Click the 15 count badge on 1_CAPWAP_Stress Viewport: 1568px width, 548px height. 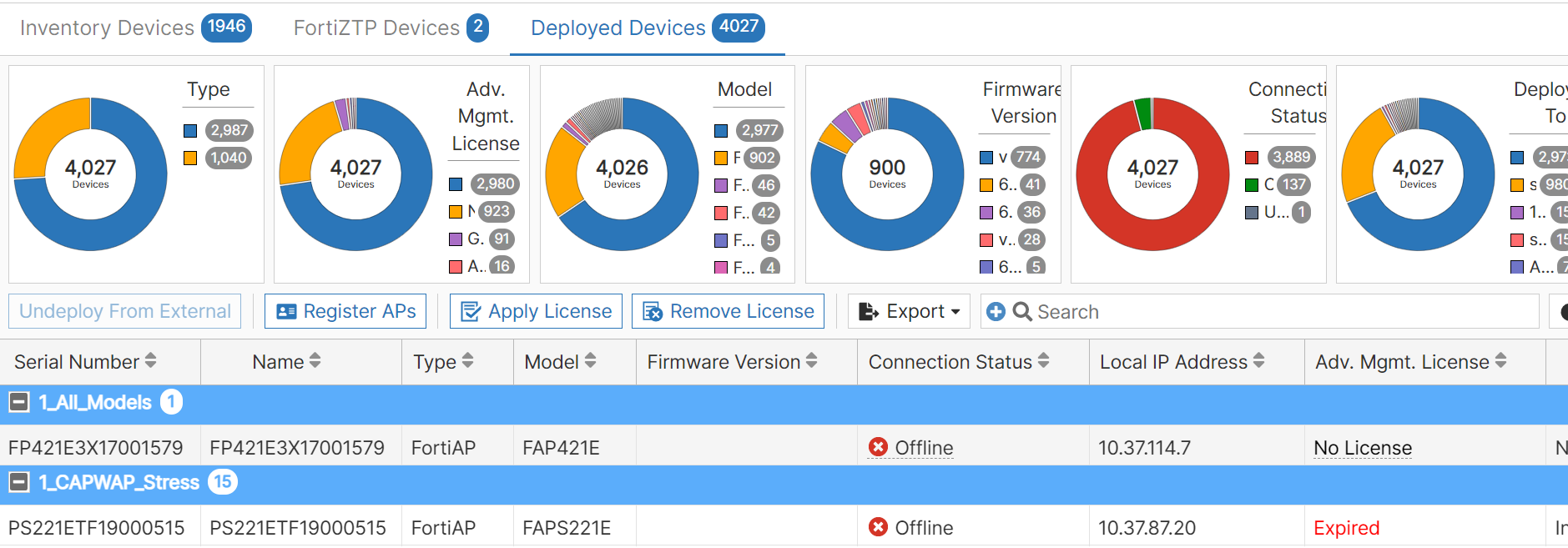[x=223, y=482]
